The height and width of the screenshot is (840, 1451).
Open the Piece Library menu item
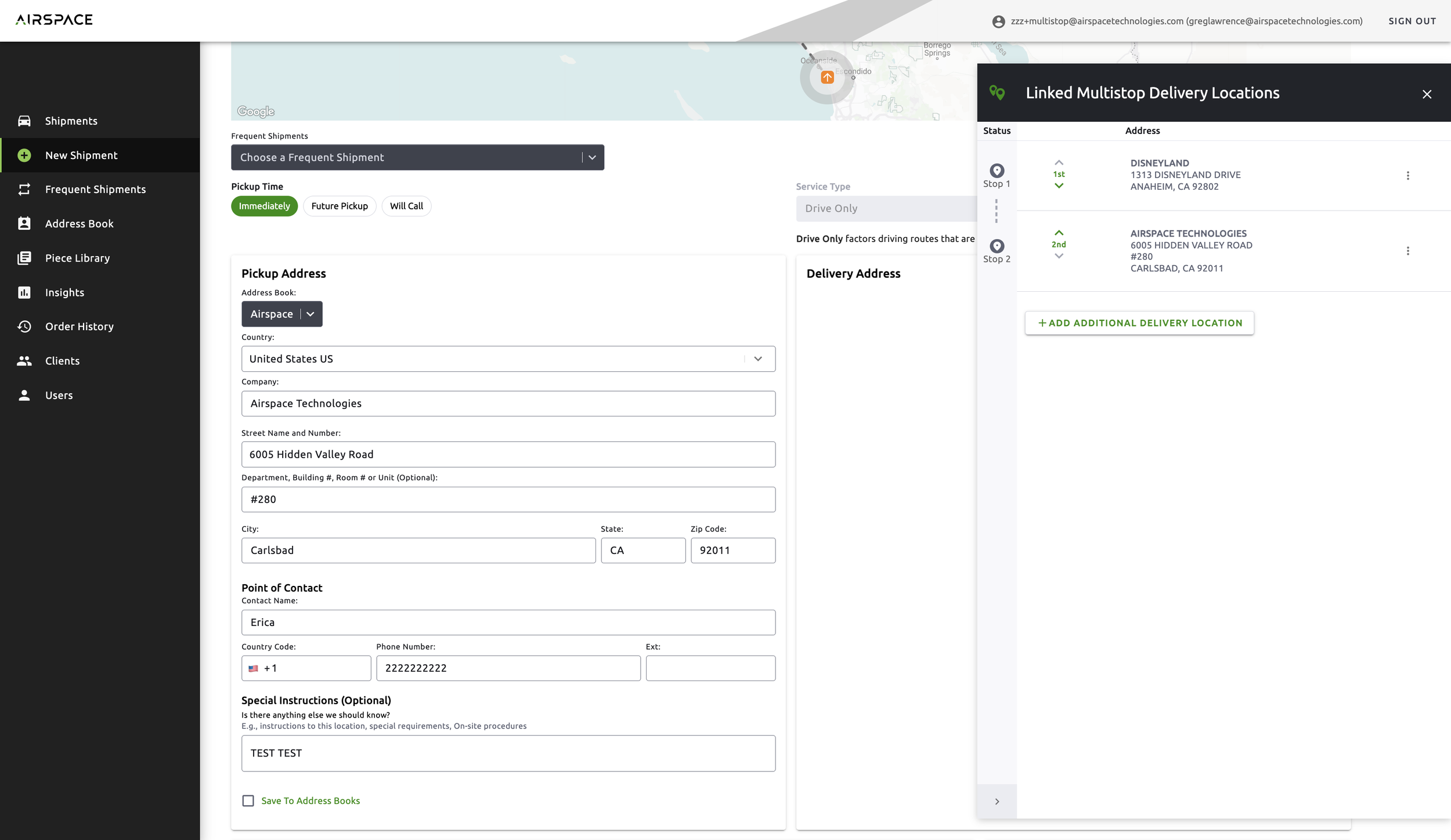(77, 258)
